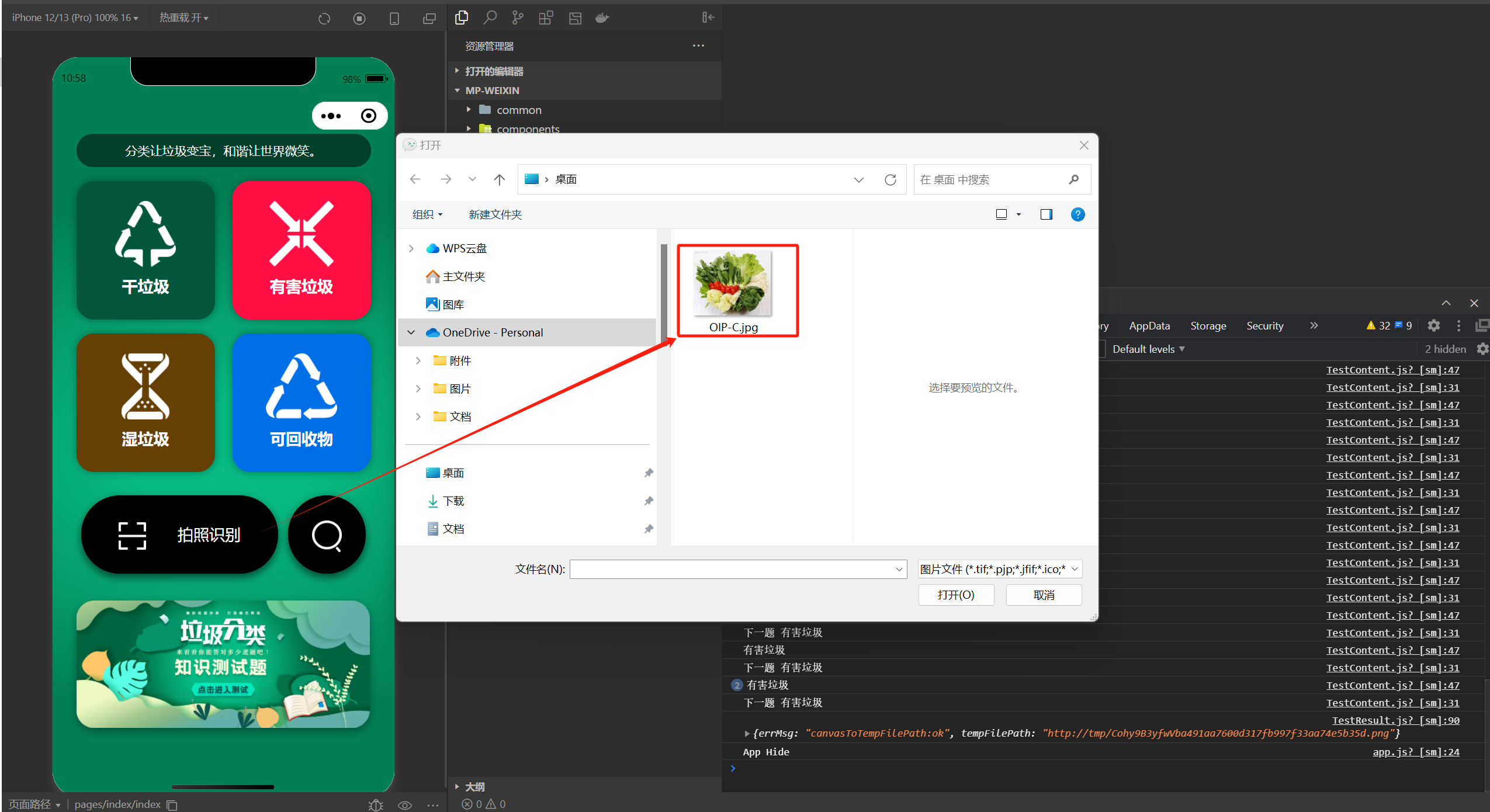The height and width of the screenshot is (812, 1490).
Task: Toggle the eye icon in simulator status bar
Action: coord(405,805)
